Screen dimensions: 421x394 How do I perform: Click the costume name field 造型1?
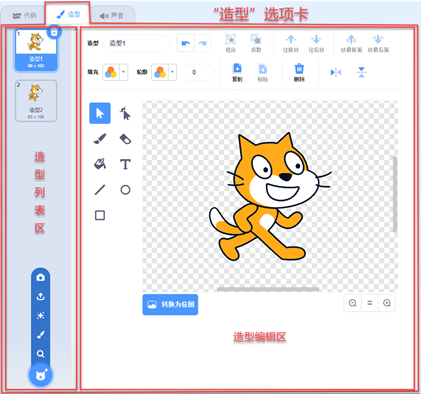136,43
